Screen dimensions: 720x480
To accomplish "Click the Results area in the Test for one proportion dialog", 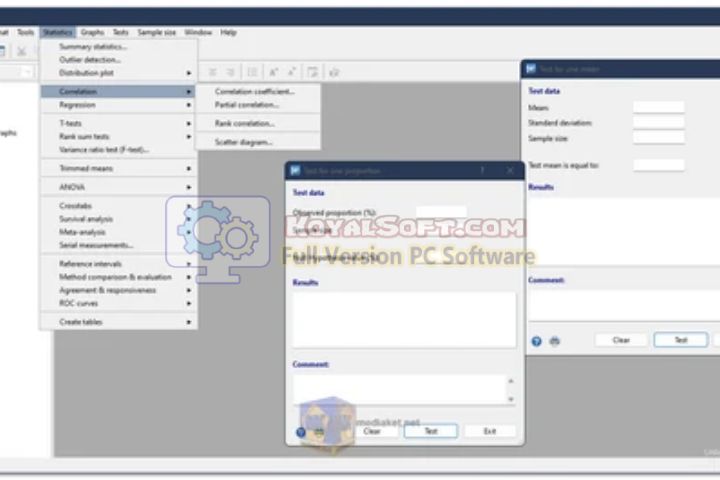I will pyautogui.click(x=404, y=320).
